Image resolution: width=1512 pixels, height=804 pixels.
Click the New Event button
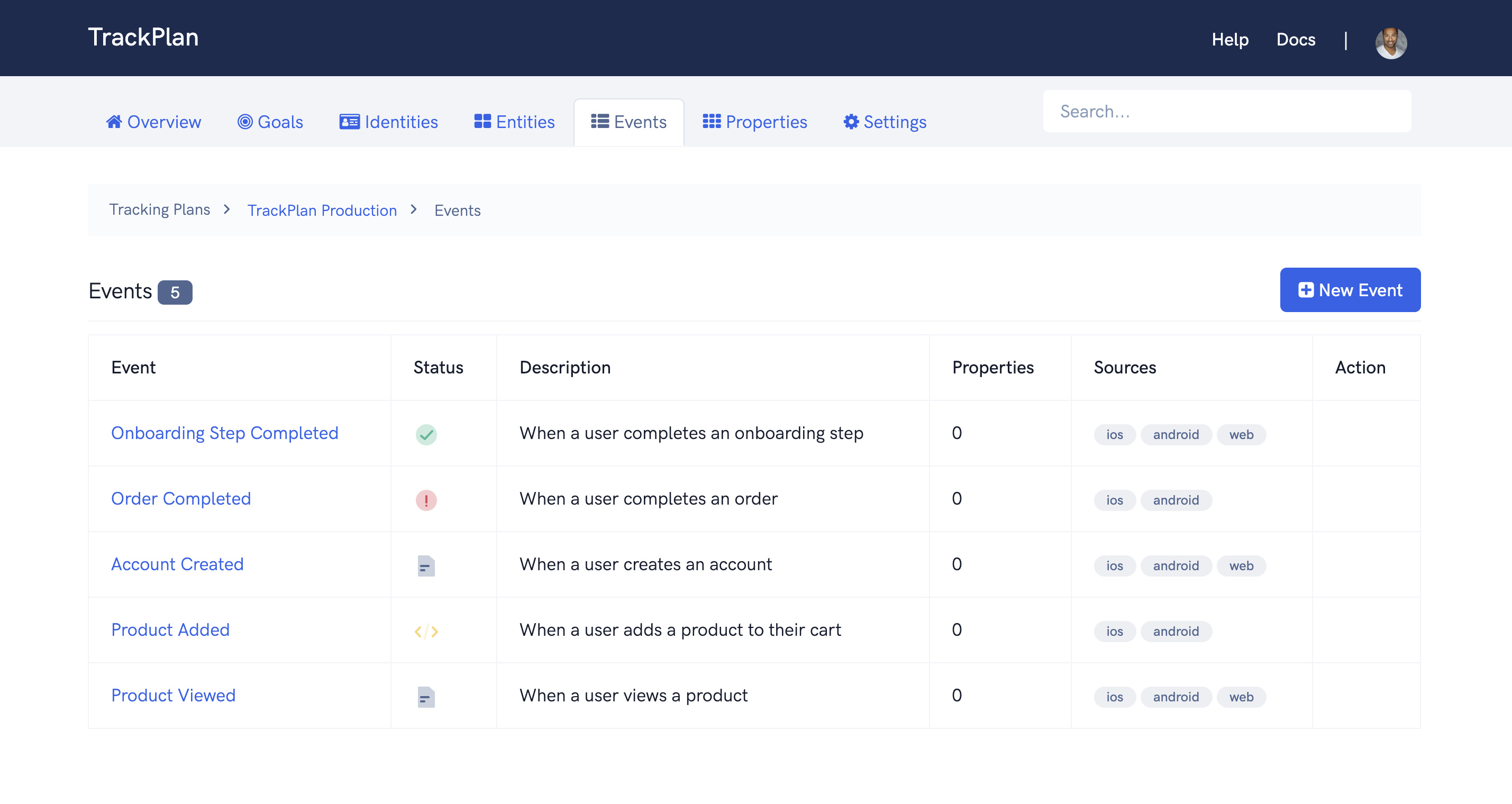tap(1350, 290)
